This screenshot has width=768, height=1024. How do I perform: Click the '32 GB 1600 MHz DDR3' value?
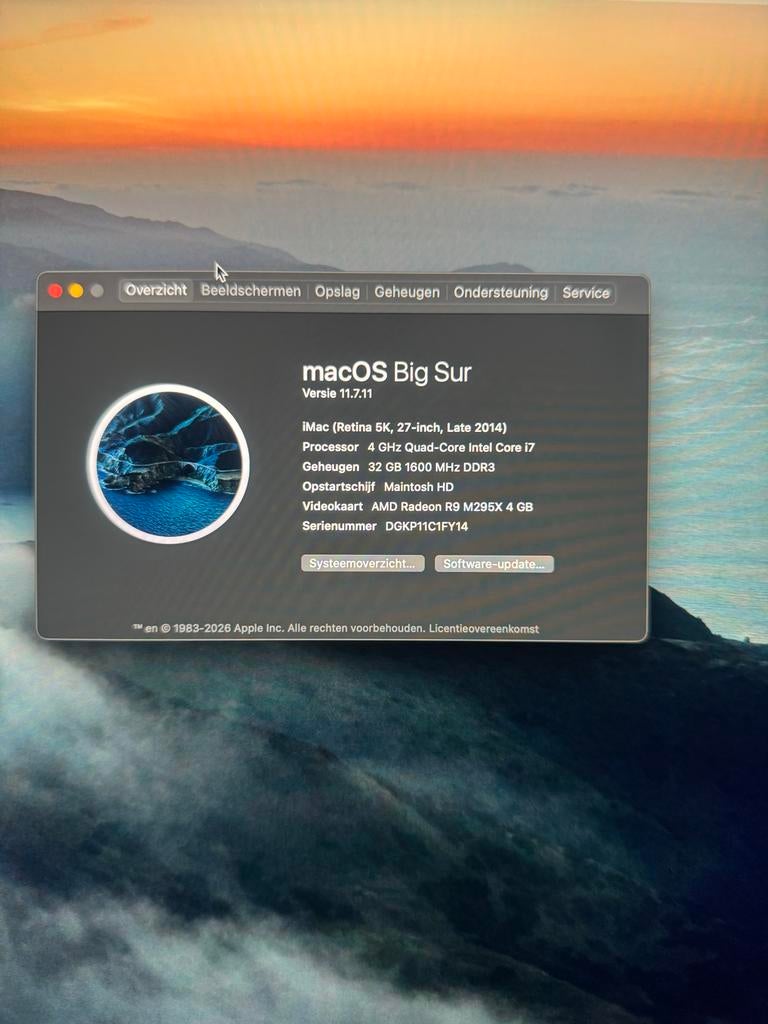click(431, 467)
